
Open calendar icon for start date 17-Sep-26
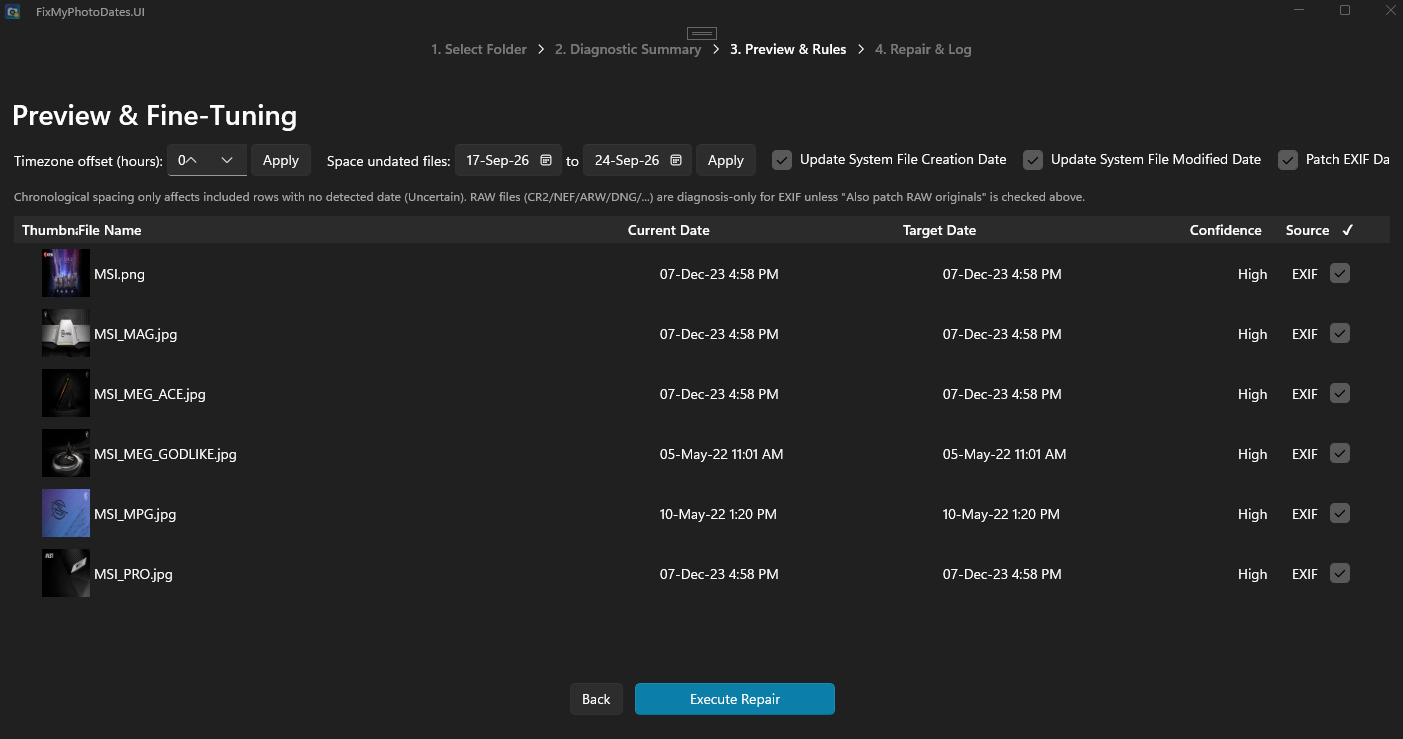point(546,160)
